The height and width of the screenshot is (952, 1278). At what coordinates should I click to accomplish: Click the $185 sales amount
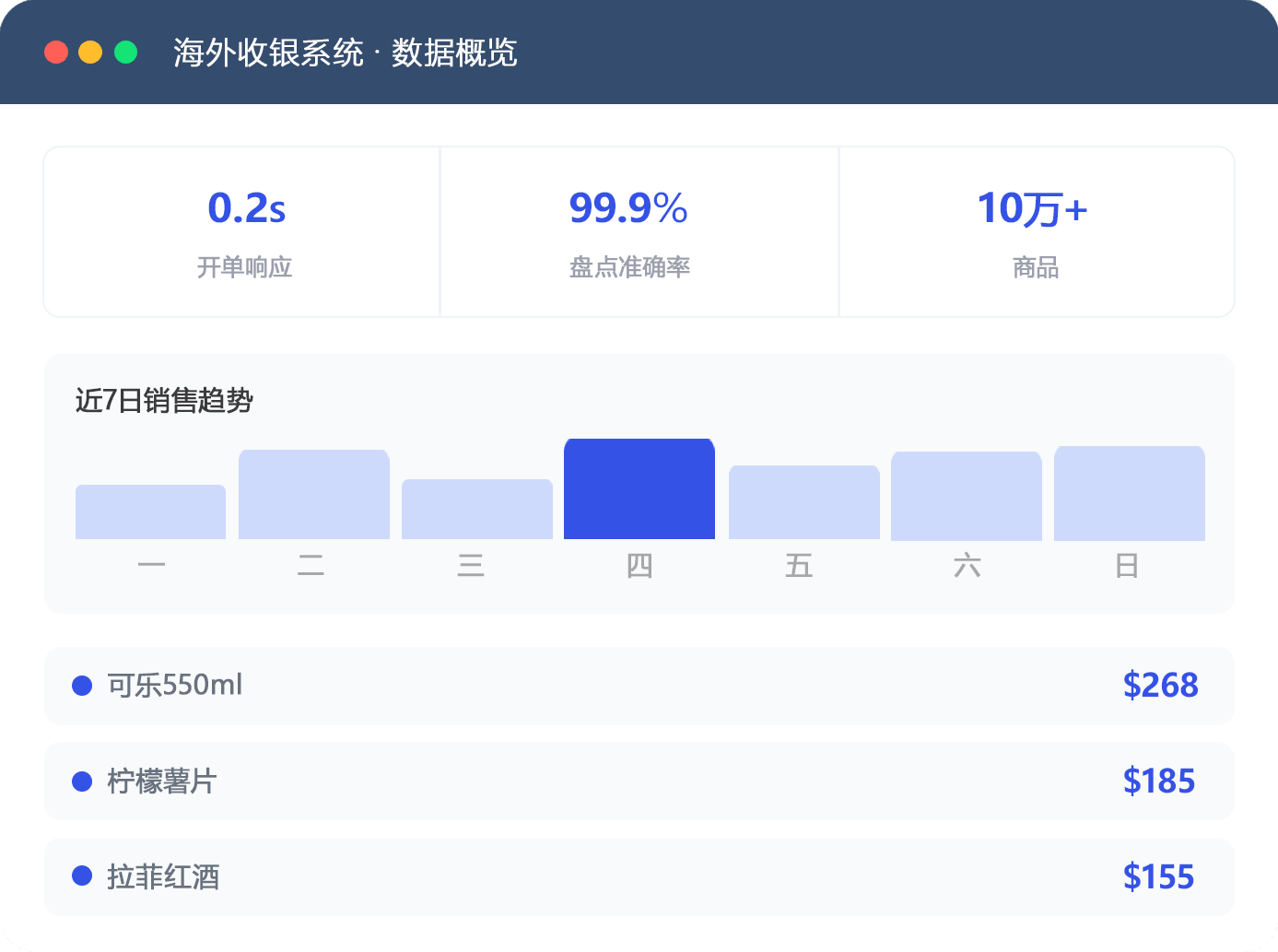[x=1159, y=782]
